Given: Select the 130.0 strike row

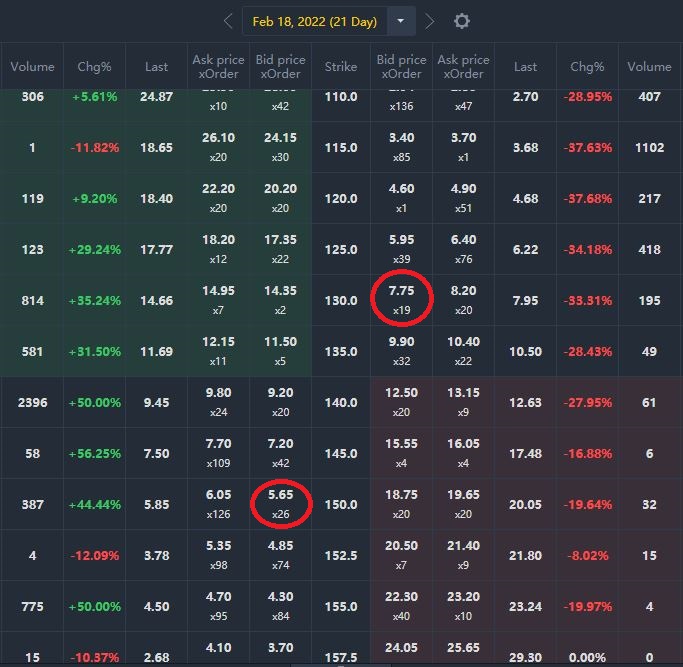Looking at the screenshot, I should point(341,301).
